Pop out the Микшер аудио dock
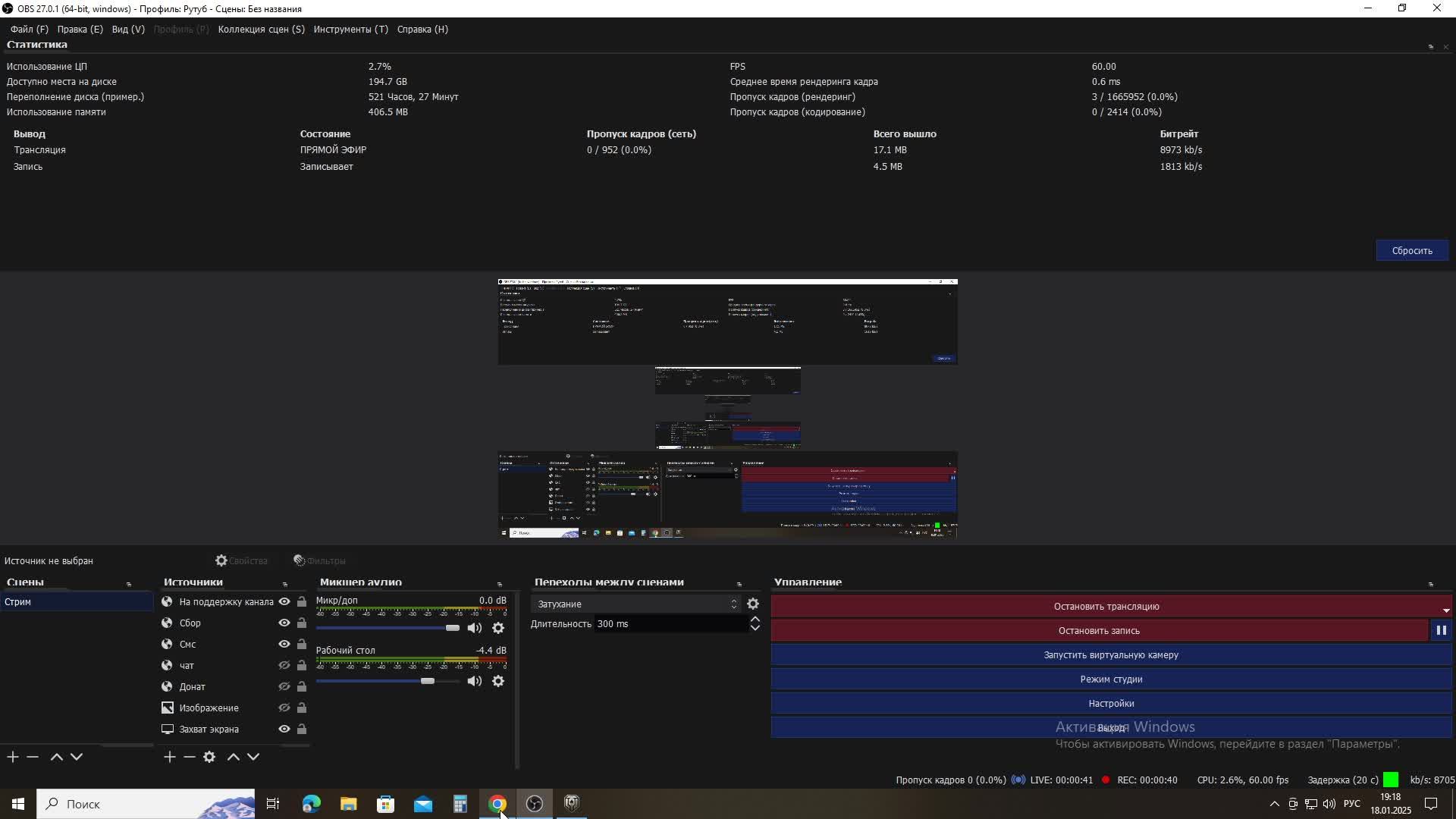Viewport: 1456px width, 819px height. point(500,585)
